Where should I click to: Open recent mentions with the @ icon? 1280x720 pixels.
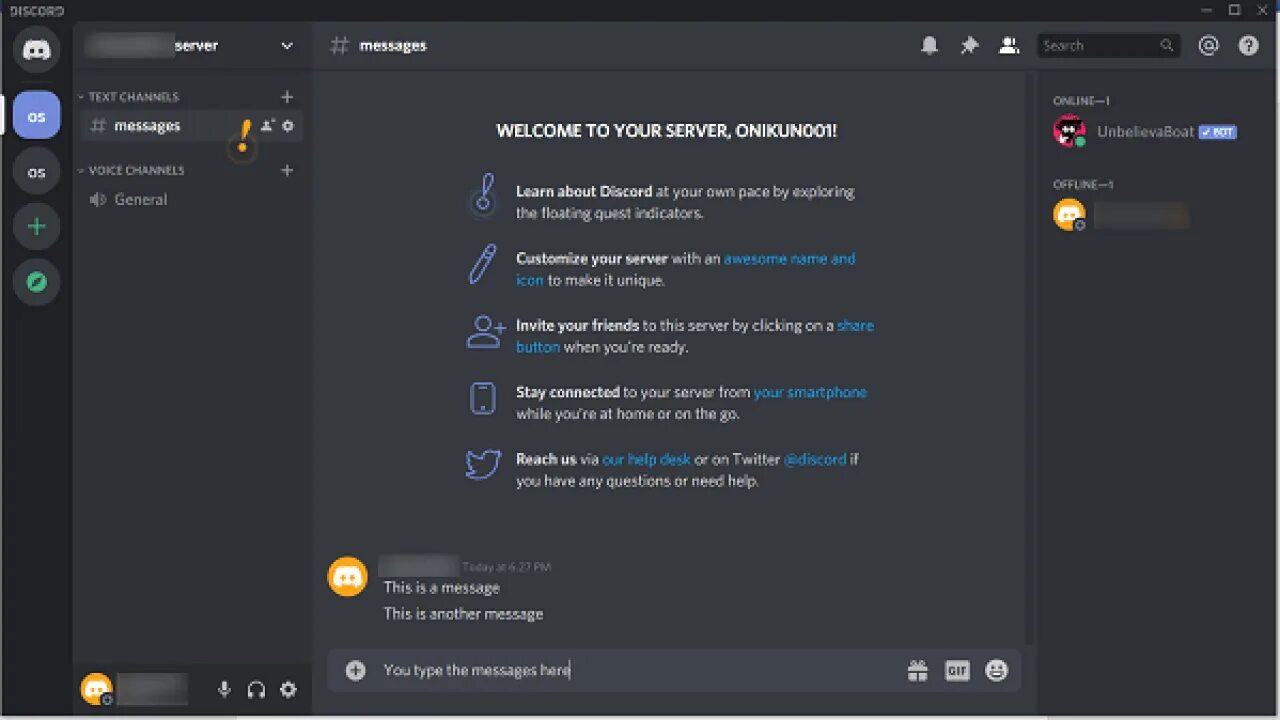(1209, 46)
